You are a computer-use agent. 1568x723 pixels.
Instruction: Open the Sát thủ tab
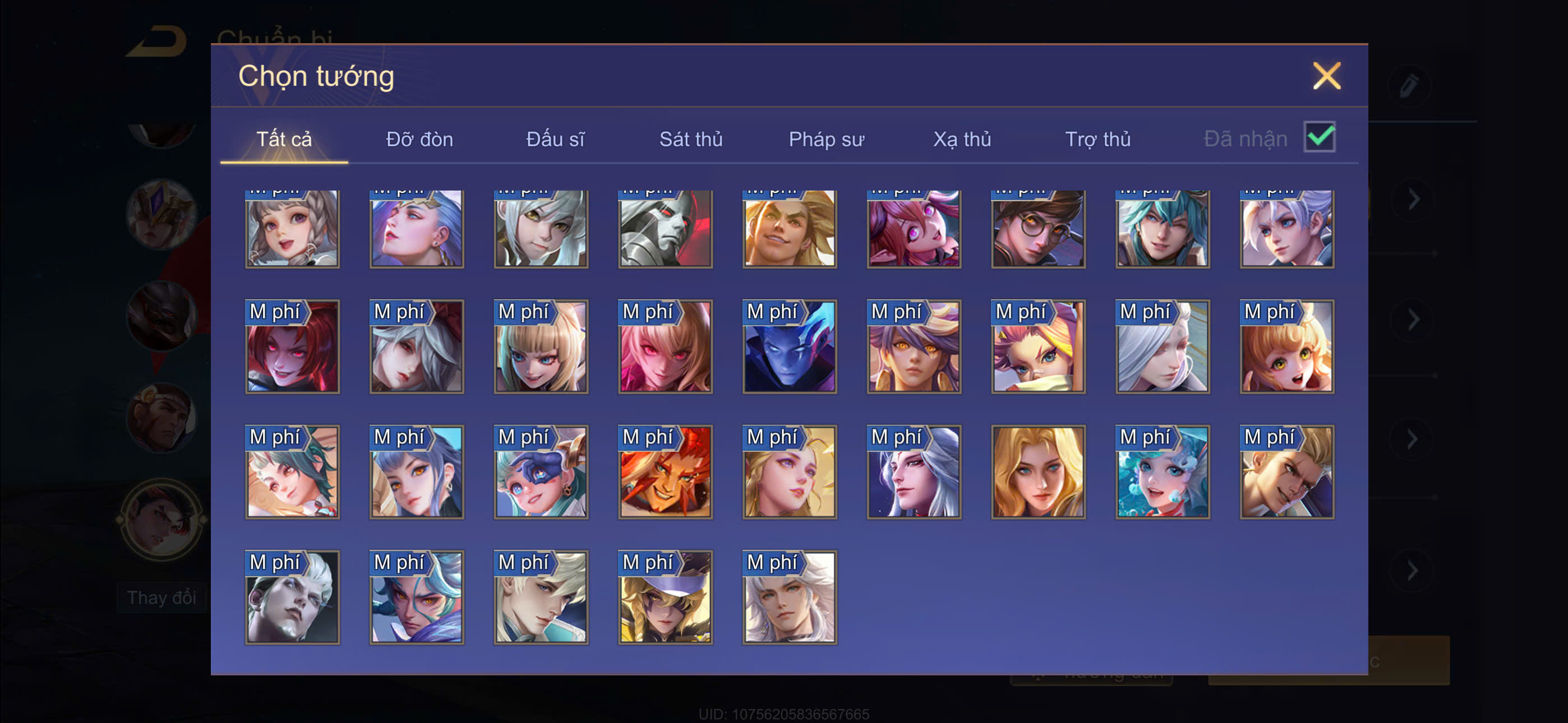pos(691,140)
